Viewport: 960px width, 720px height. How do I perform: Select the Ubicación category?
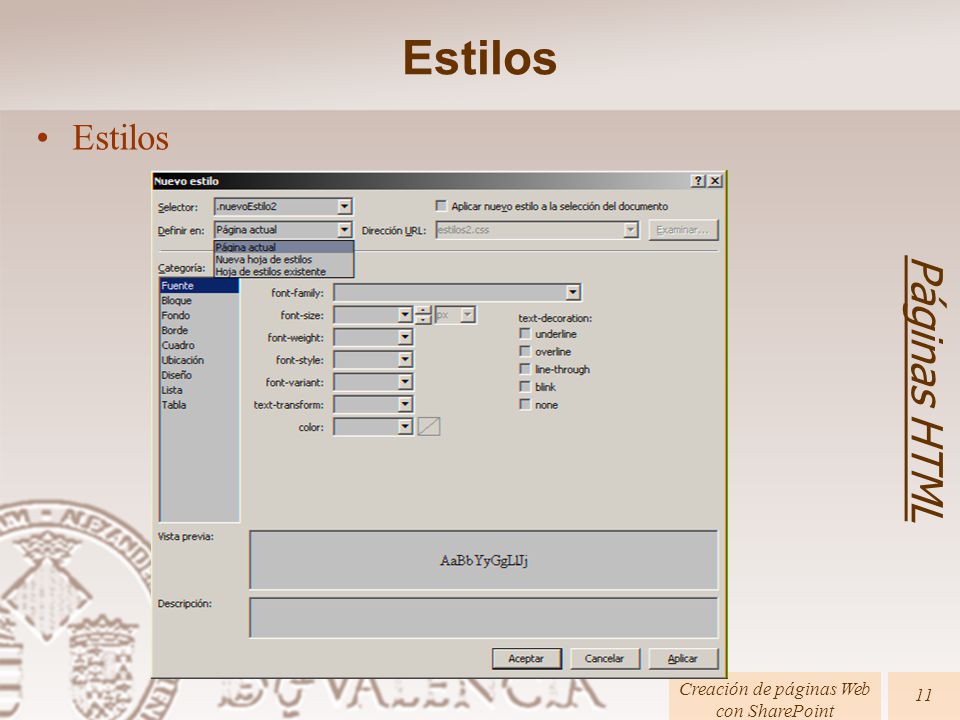[199, 360]
